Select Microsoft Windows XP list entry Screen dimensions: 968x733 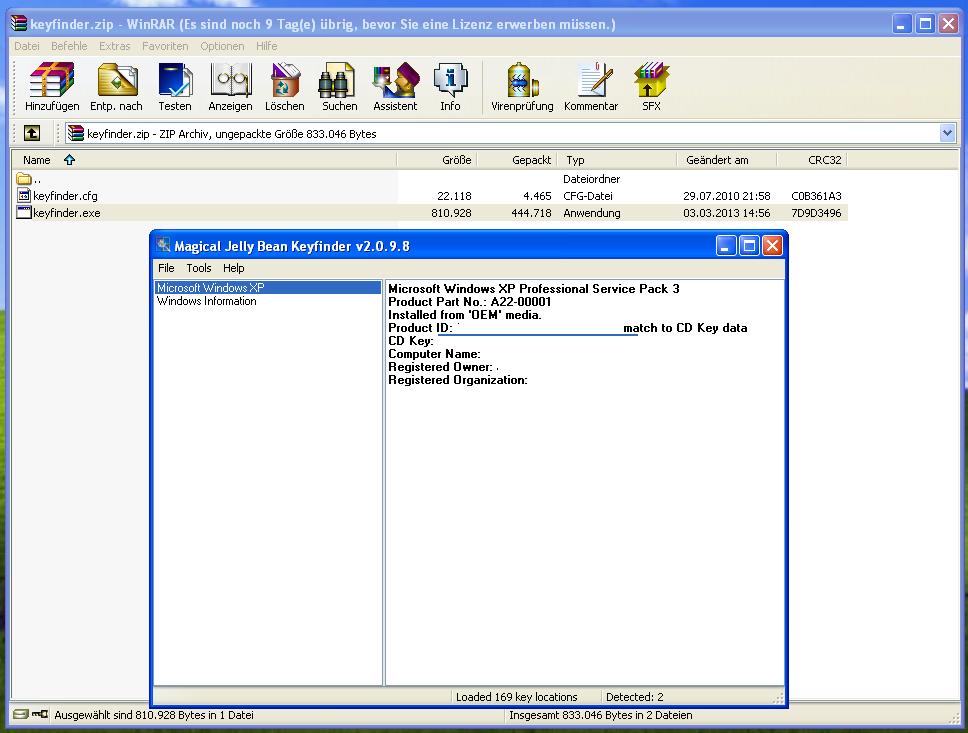(x=267, y=288)
